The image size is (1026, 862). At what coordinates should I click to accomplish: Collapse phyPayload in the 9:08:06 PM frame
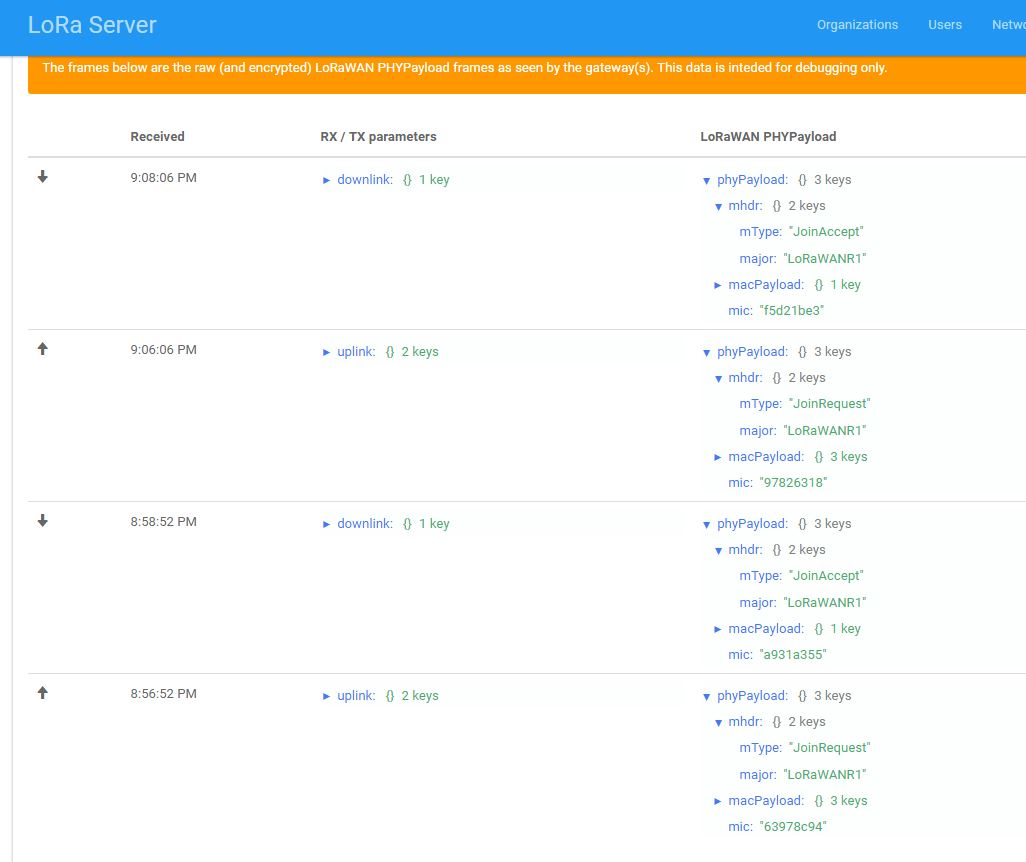click(707, 181)
